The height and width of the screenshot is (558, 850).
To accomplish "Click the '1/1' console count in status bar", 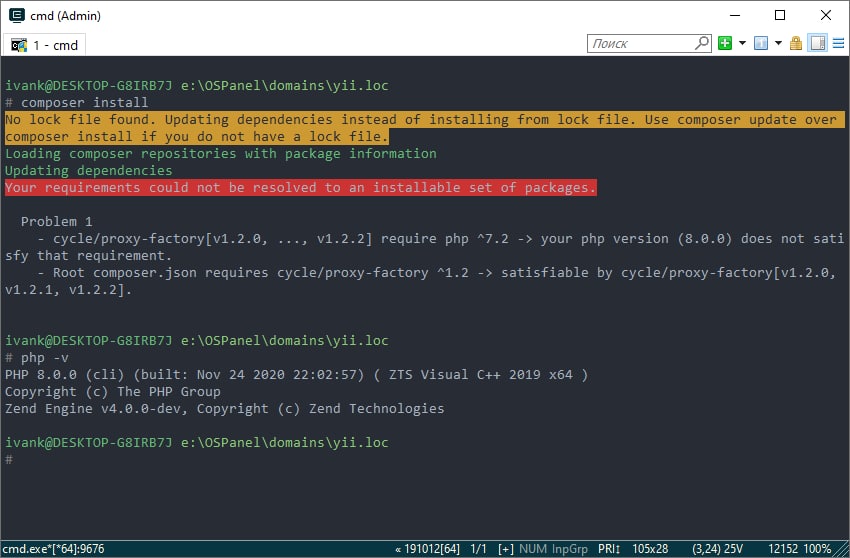I will [478, 549].
